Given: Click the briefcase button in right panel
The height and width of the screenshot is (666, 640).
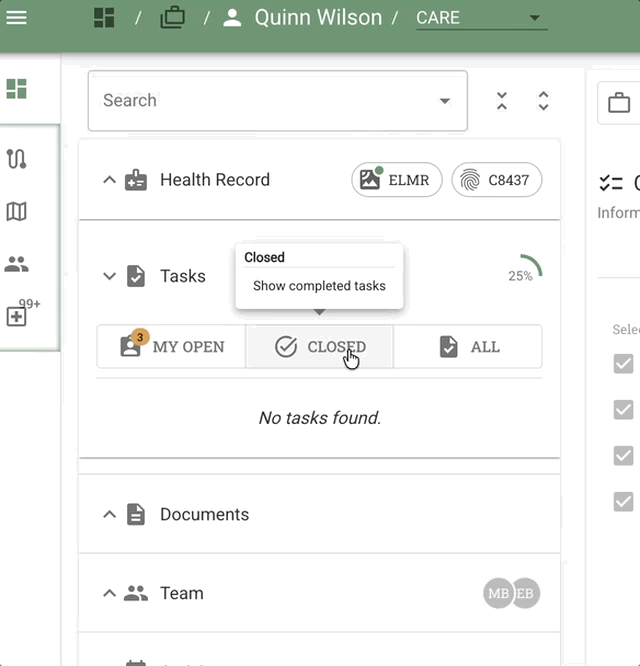Looking at the screenshot, I should [x=619, y=102].
